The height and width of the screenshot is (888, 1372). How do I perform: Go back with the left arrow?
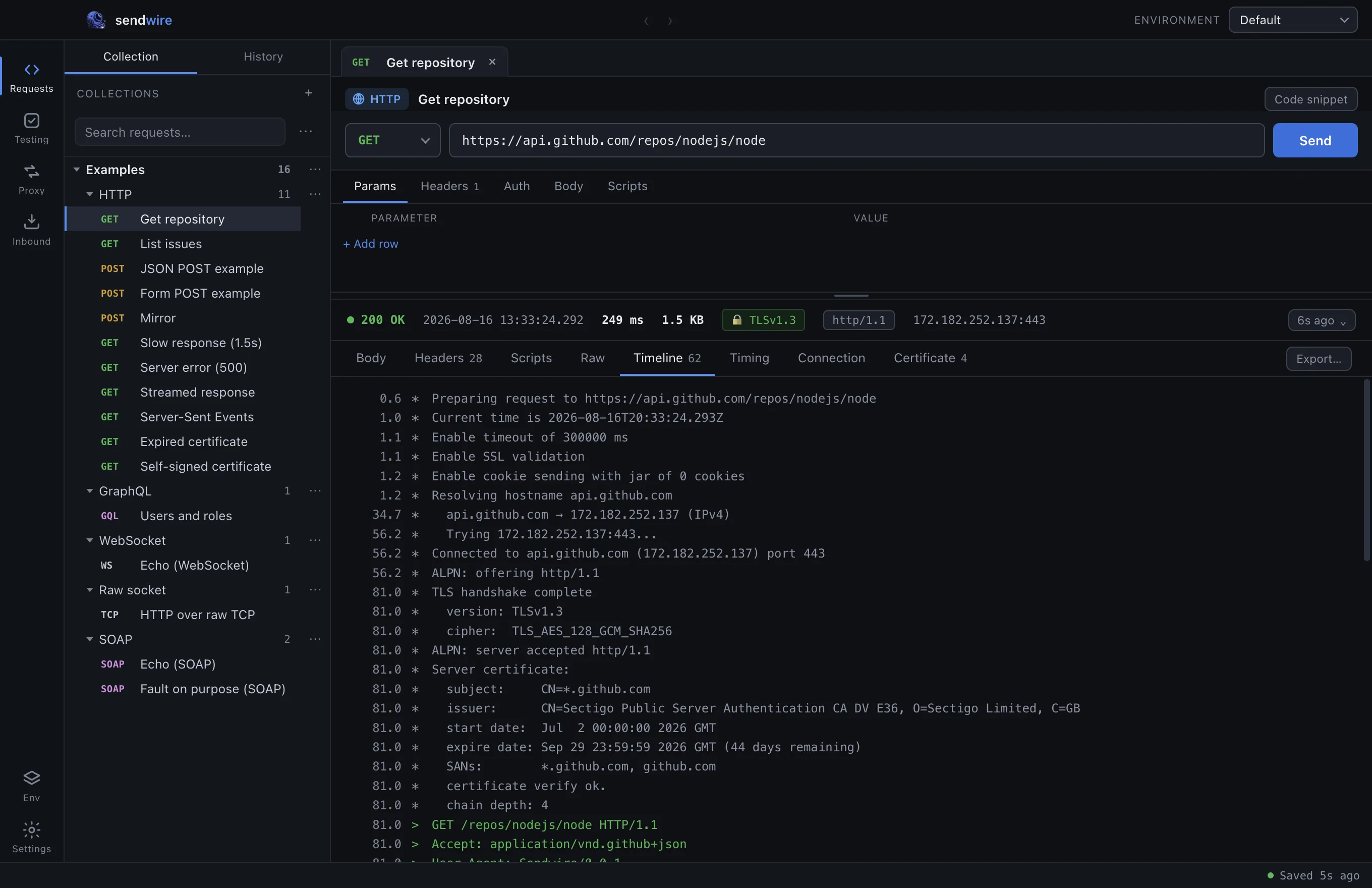pos(646,21)
